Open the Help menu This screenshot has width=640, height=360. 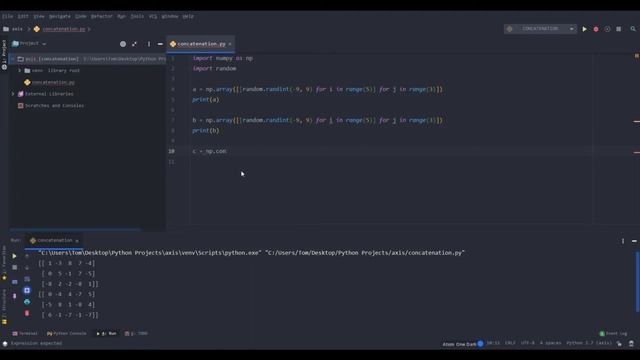[188, 16]
